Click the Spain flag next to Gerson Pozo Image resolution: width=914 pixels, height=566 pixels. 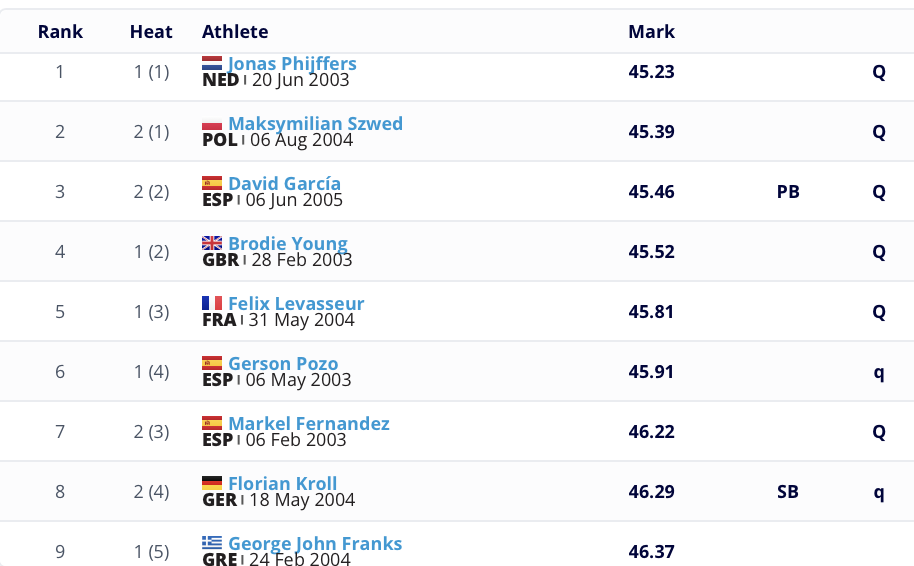coord(212,364)
